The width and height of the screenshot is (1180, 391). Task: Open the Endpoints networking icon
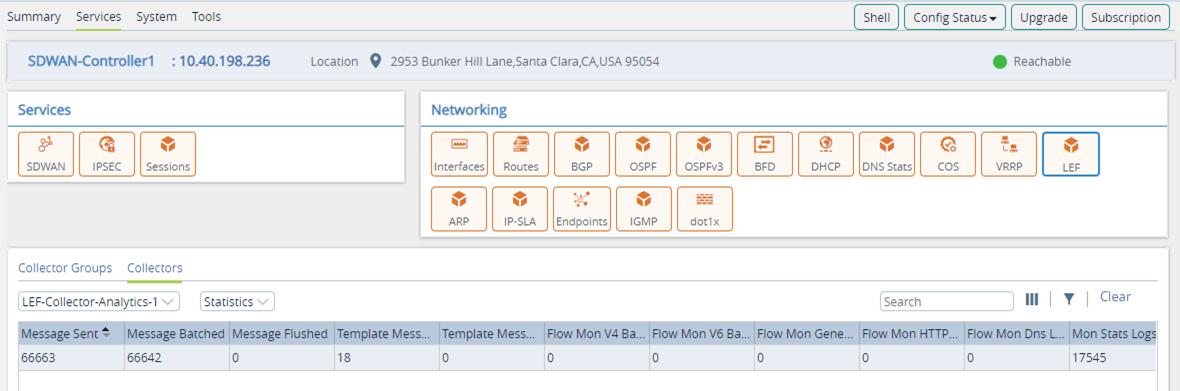click(x=582, y=209)
